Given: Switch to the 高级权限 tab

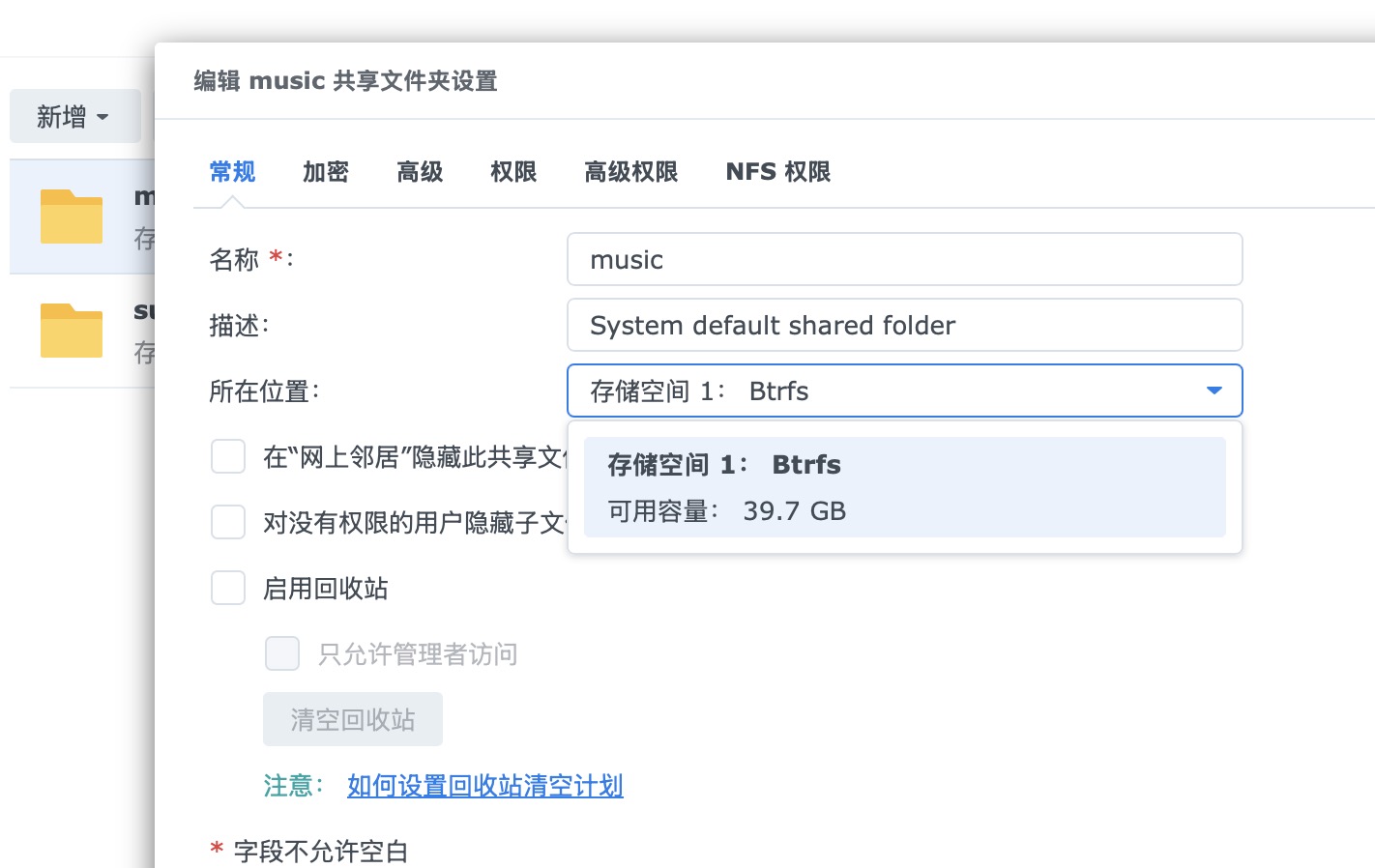Looking at the screenshot, I should (x=630, y=172).
